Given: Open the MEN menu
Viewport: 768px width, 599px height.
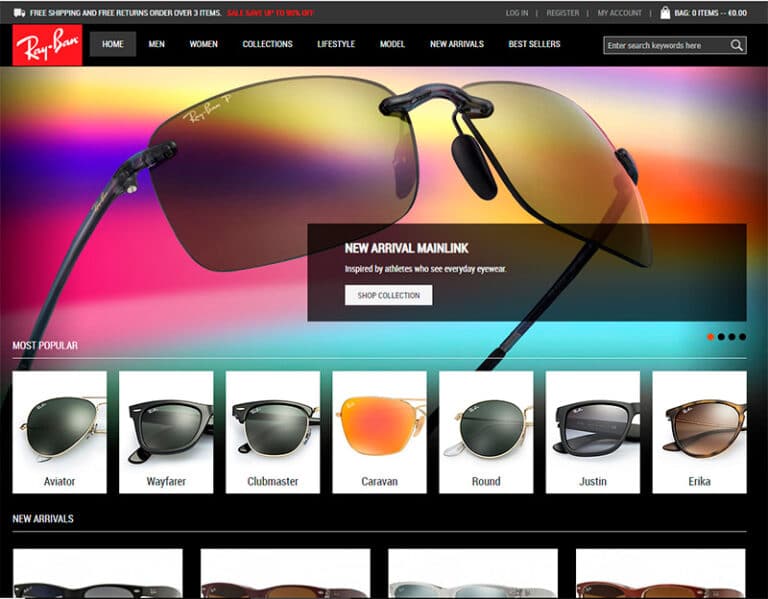Looking at the screenshot, I should coord(157,44).
